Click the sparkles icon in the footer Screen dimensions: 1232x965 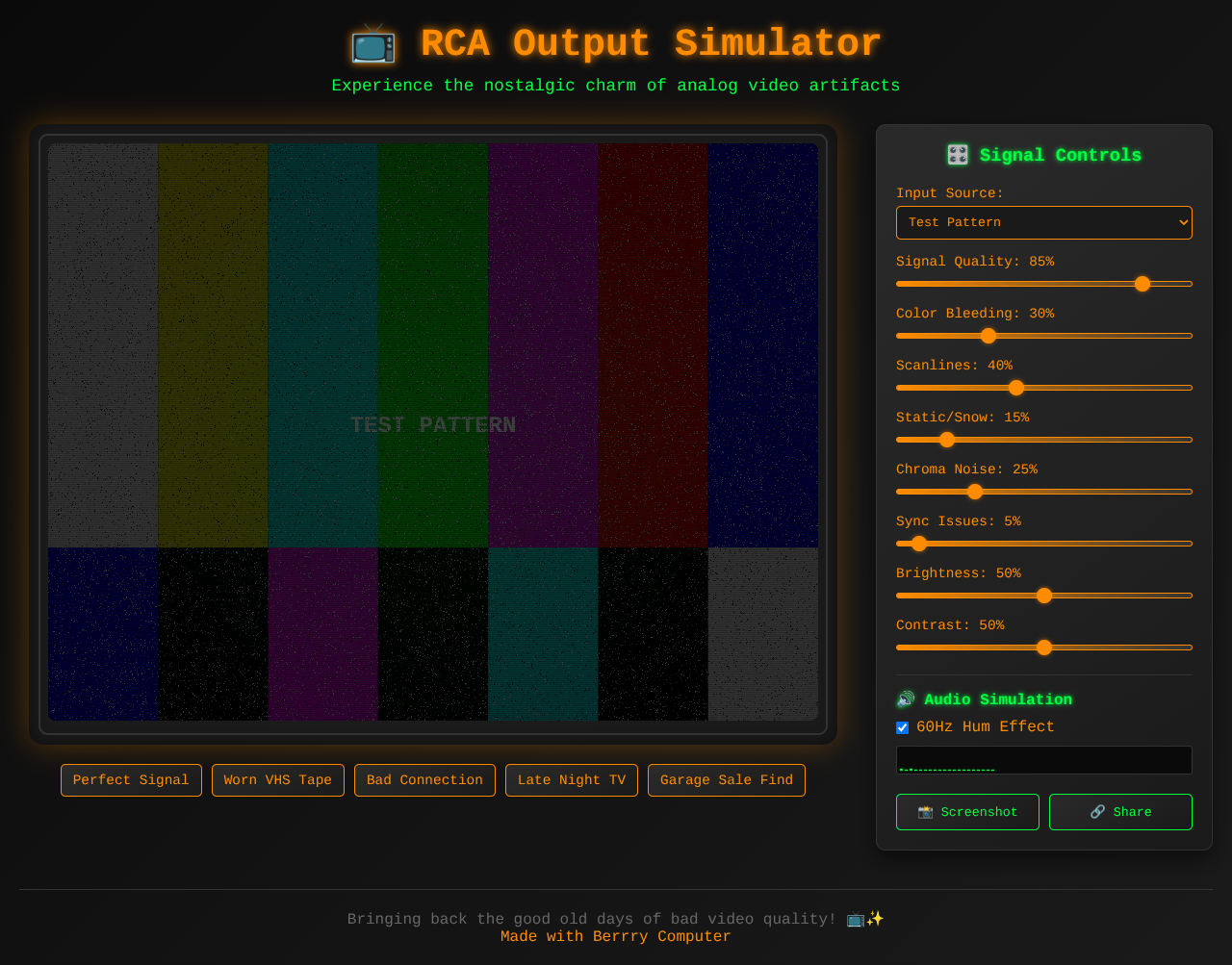[x=876, y=919]
